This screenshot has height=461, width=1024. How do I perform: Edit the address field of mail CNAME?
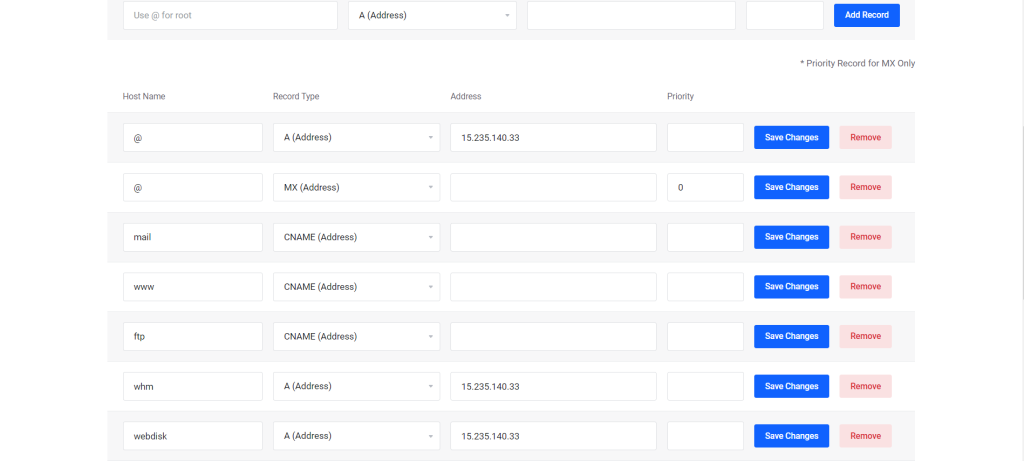click(x=553, y=237)
